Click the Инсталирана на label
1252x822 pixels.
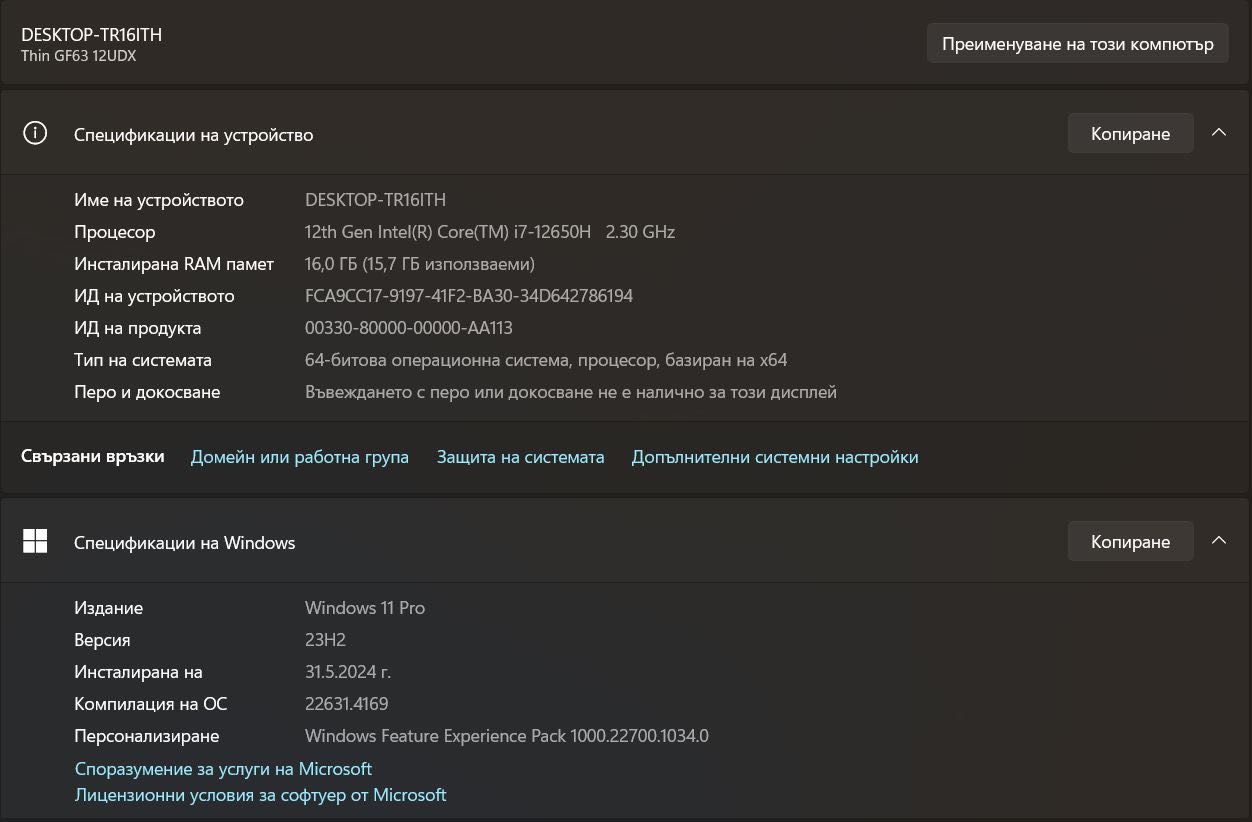pyautogui.click(x=138, y=672)
